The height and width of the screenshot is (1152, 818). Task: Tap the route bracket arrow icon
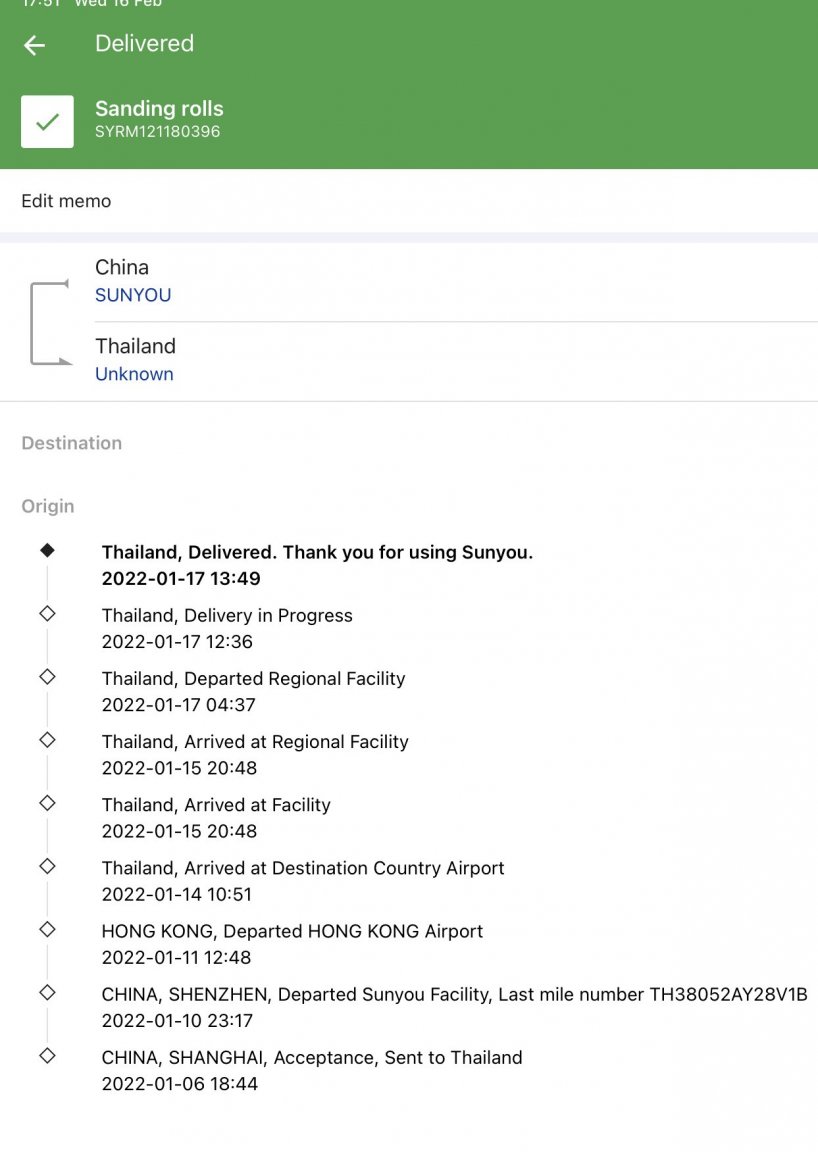pos(50,322)
